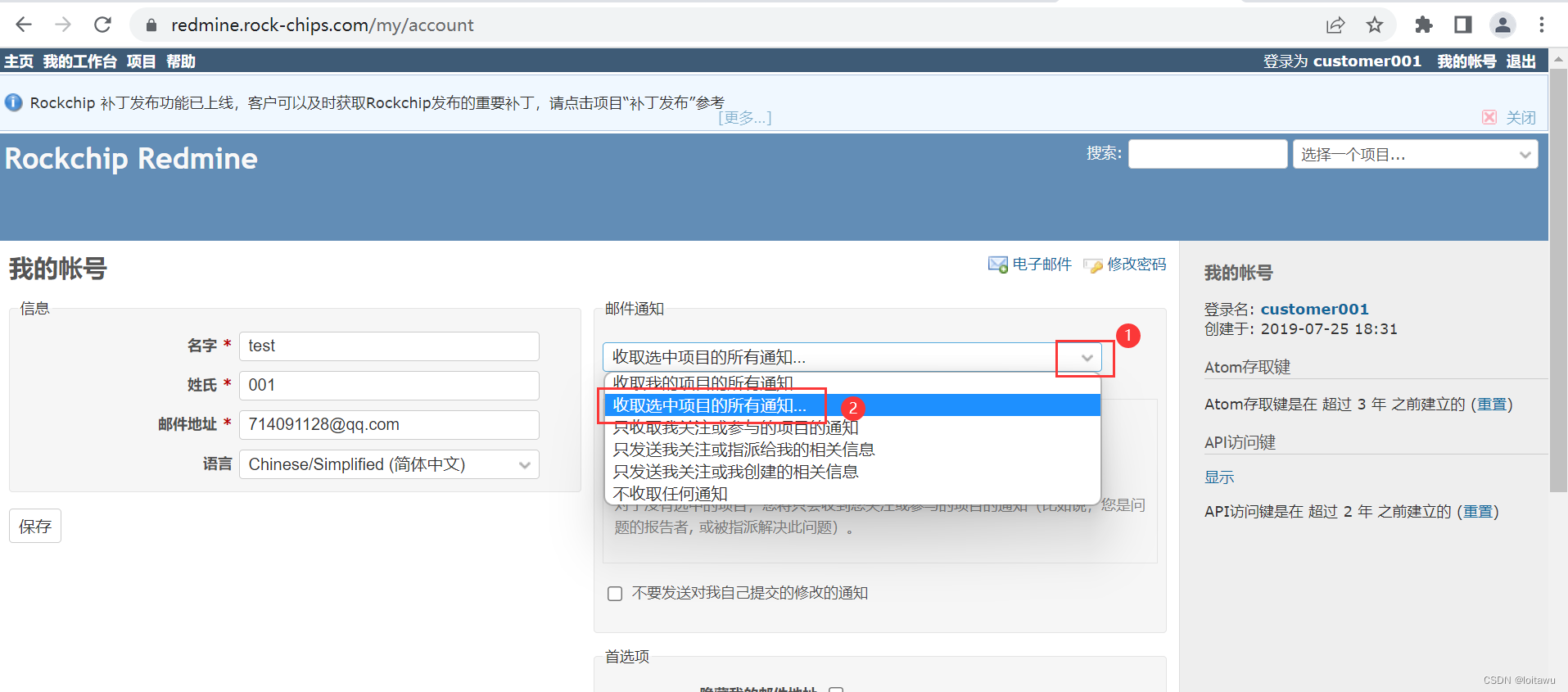Click the 姓氏 field containing 001

pos(389,385)
